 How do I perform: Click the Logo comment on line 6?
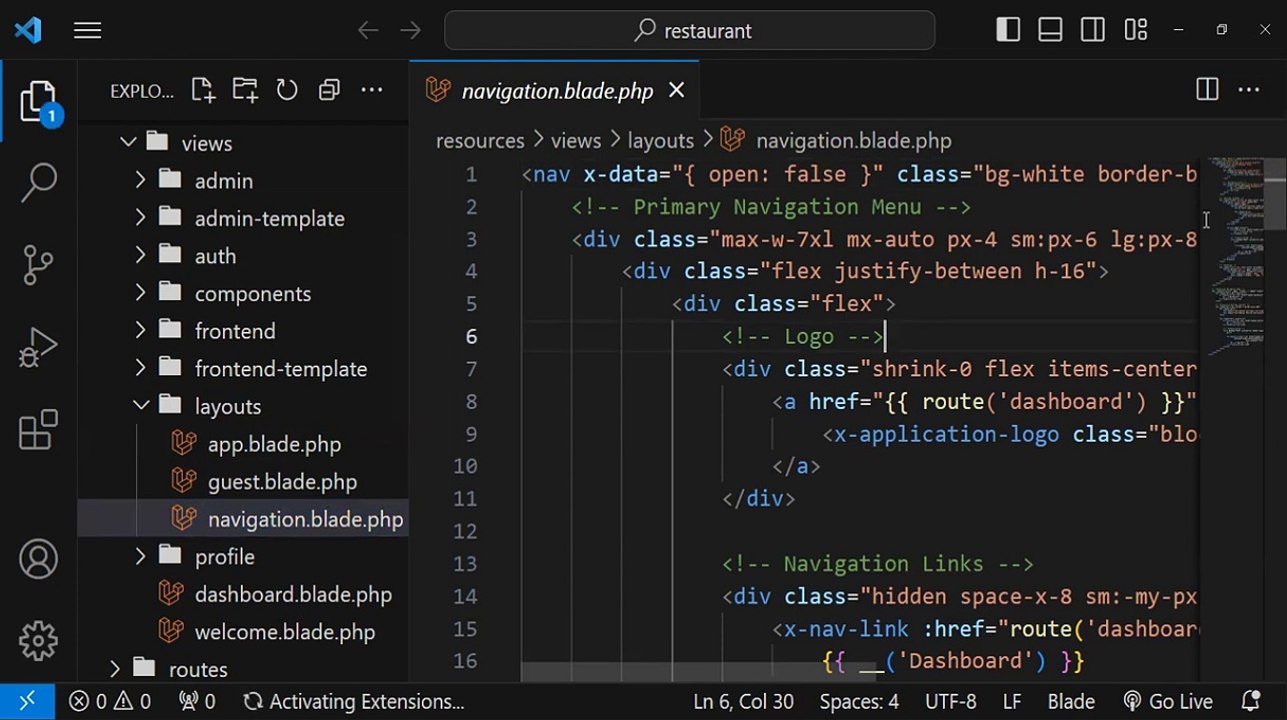(x=803, y=337)
